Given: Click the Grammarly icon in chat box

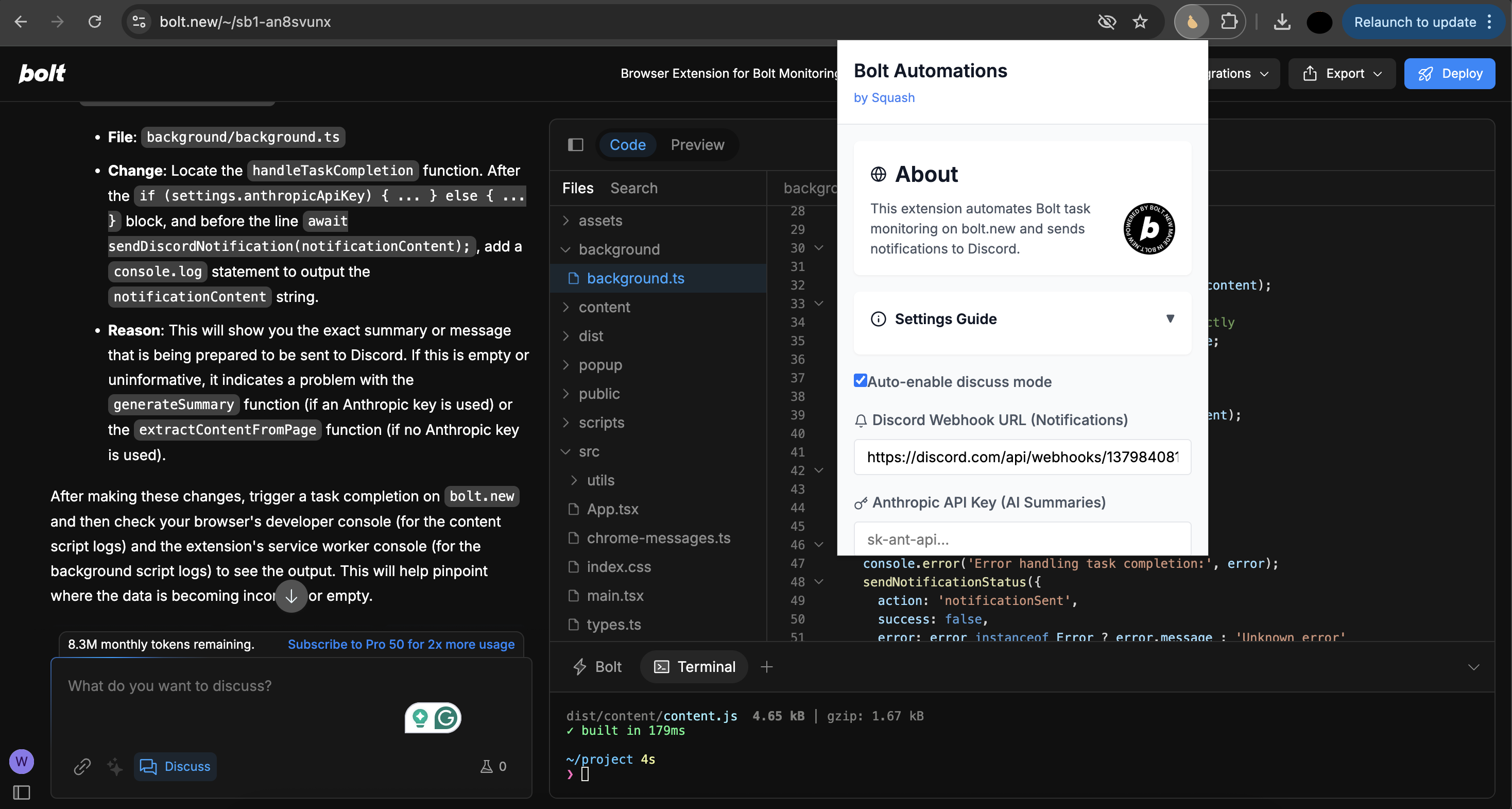Looking at the screenshot, I should (x=446, y=717).
